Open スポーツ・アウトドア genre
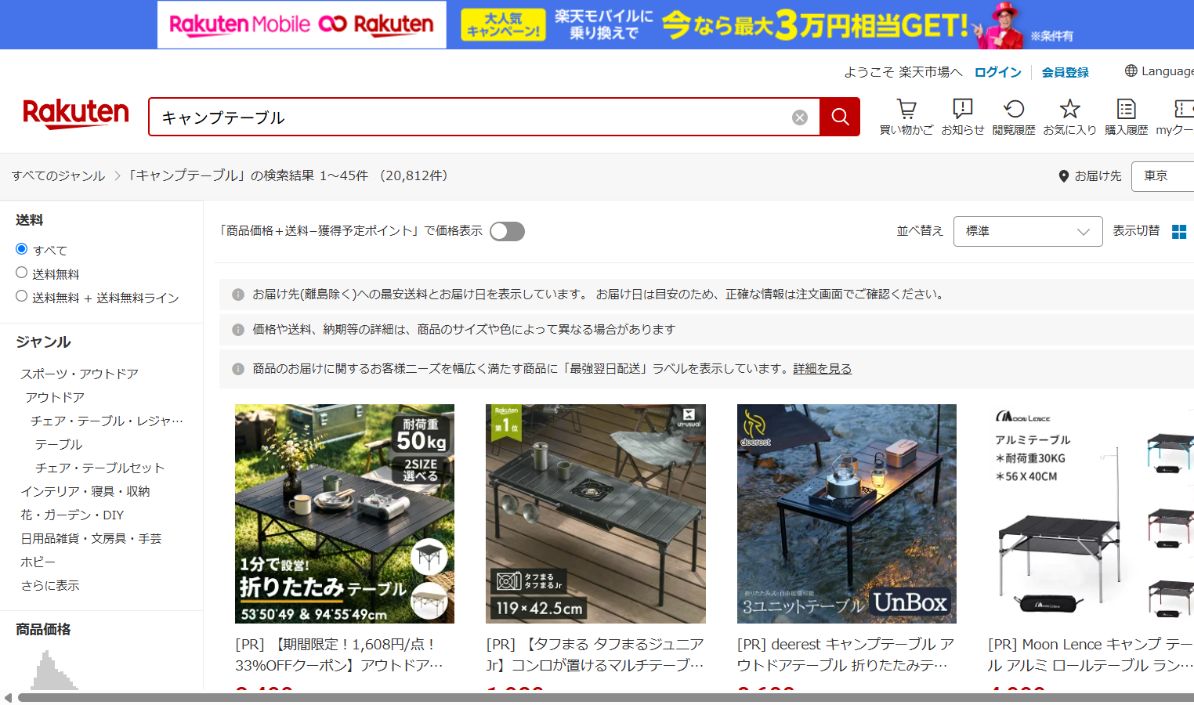Viewport: 1194px width, 705px height. click(x=79, y=374)
